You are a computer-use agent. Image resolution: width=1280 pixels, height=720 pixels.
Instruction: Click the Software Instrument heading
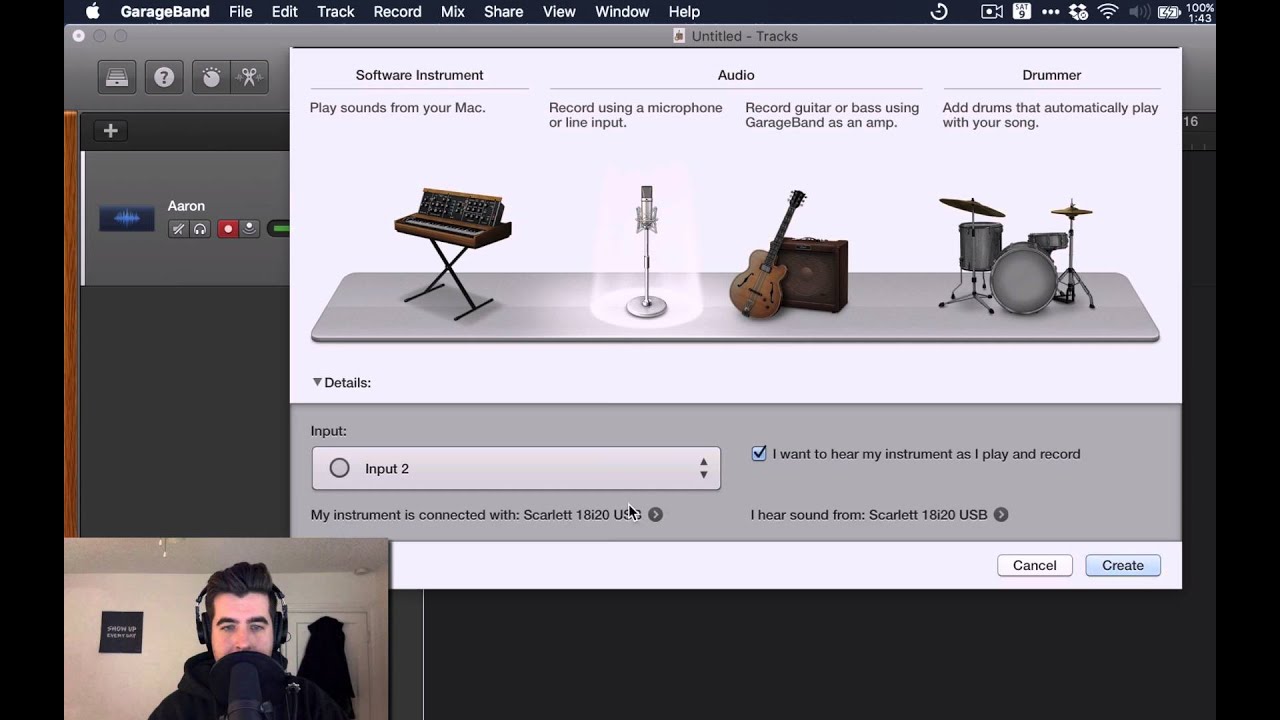(x=419, y=75)
